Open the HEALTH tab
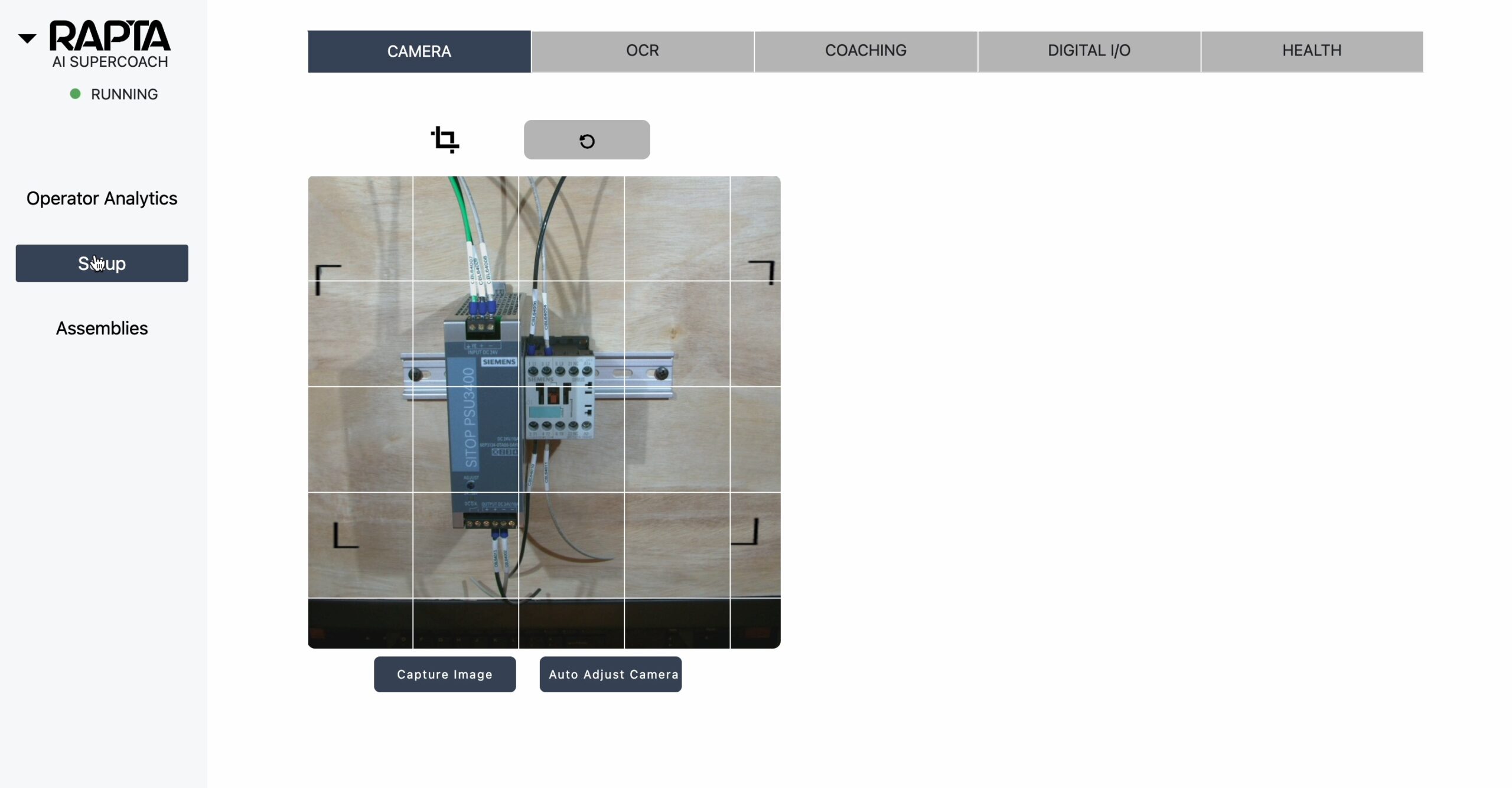The width and height of the screenshot is (1512, 788). click(x=1311, y=49)
